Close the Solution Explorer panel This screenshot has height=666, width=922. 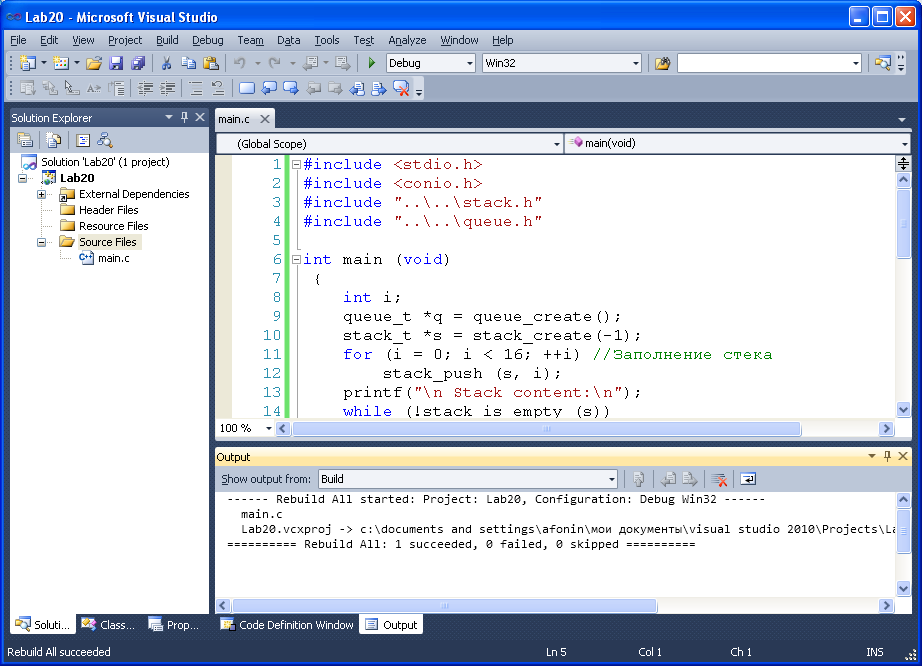[200, 117]
